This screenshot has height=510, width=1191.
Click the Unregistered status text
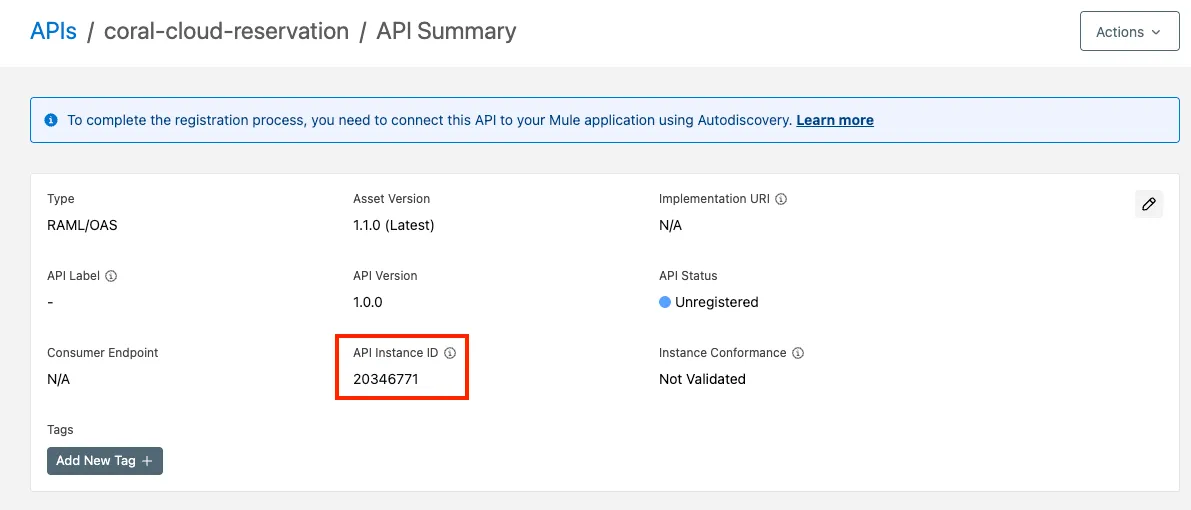716,302
